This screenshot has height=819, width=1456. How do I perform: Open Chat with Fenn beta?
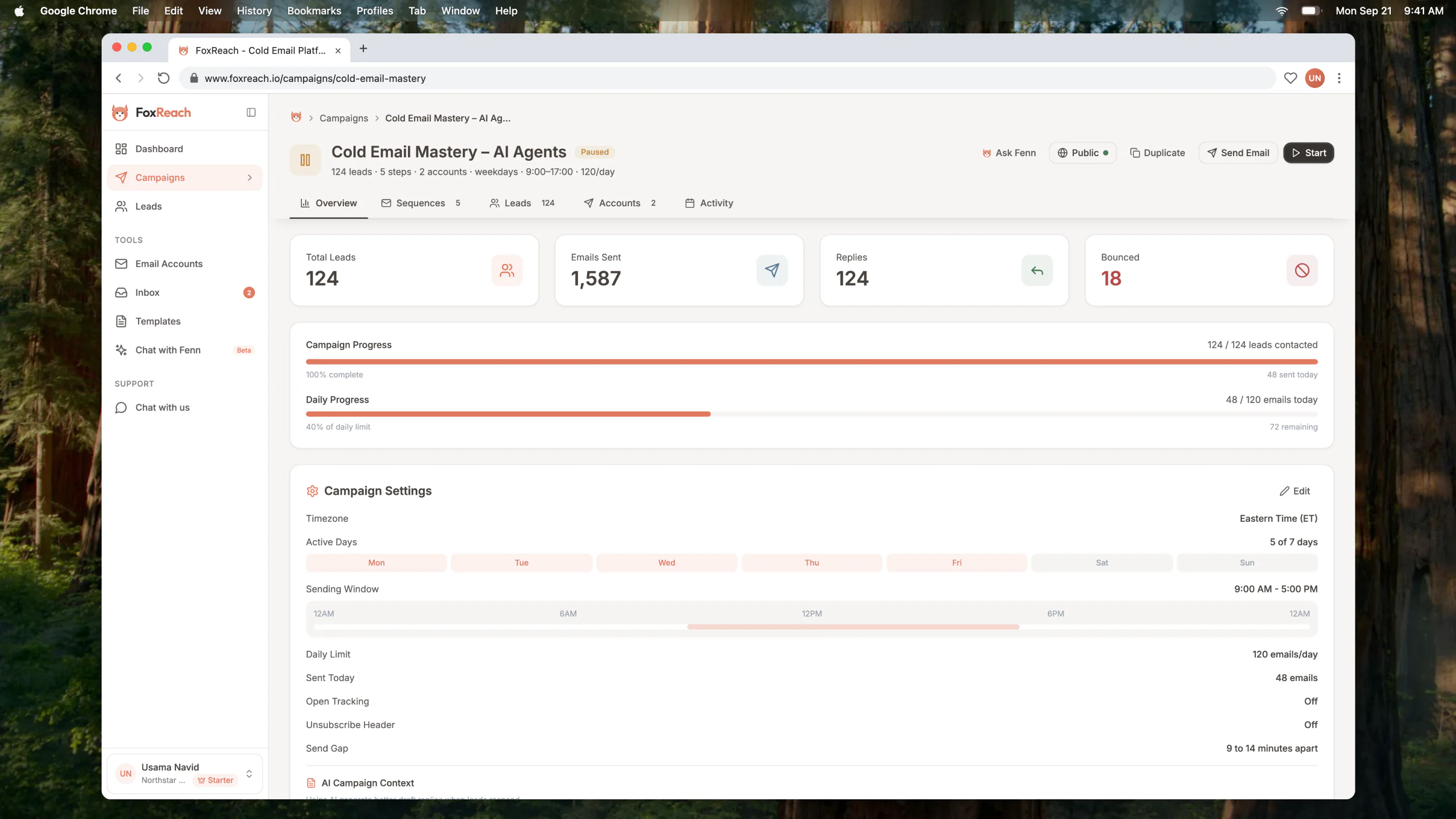click(x=185, y=350)
